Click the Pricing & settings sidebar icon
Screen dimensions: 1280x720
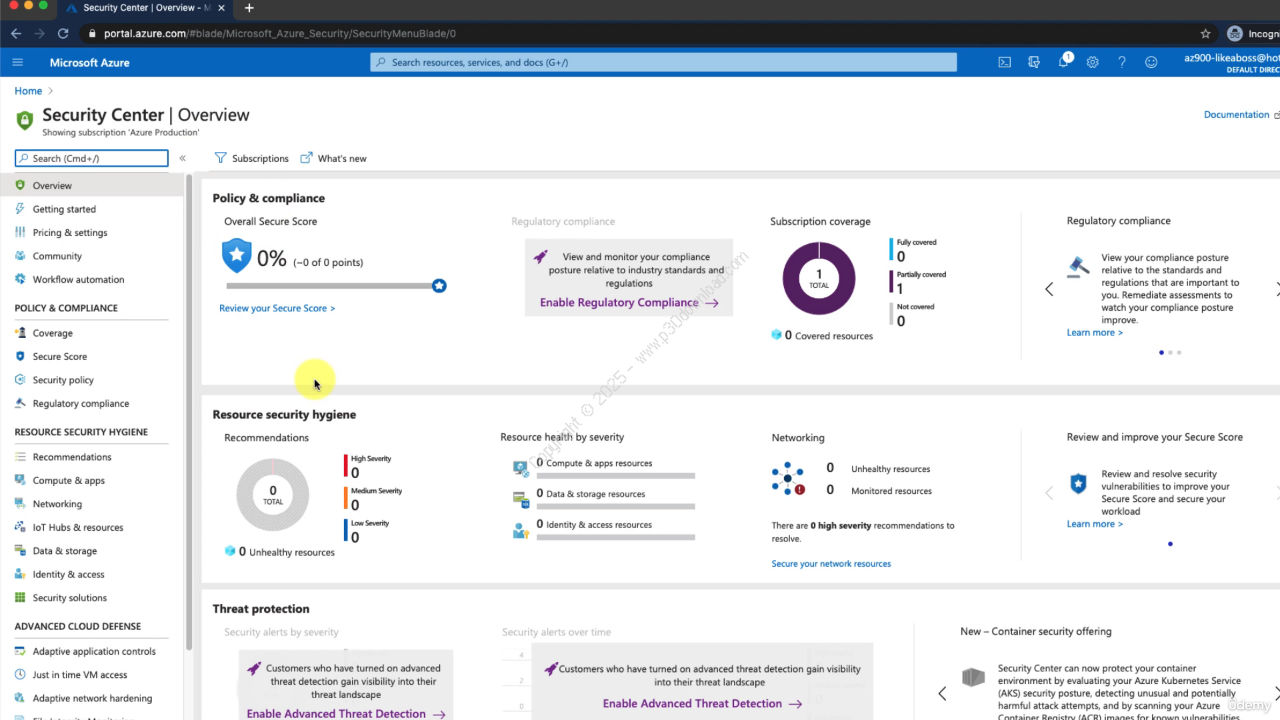click(x=21, y=232)
